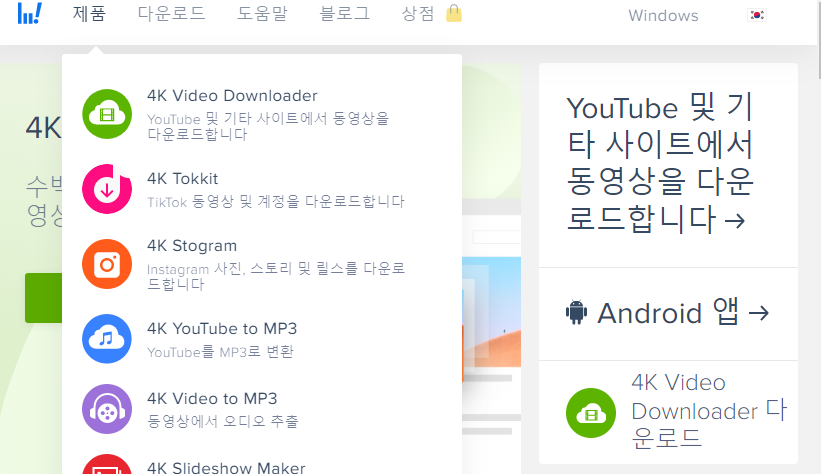Click the Android robot icon
821x474 pixels.
pos(576,312)
